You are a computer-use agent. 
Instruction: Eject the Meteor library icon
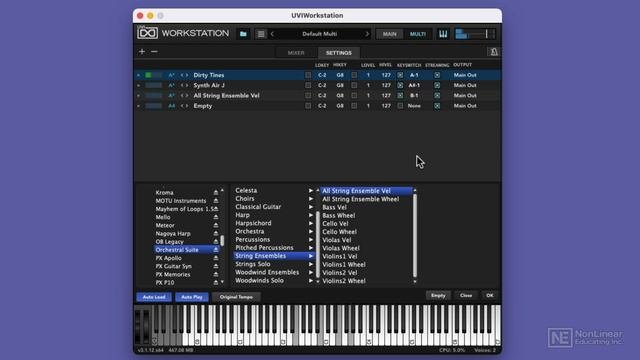tap(216, 225)
